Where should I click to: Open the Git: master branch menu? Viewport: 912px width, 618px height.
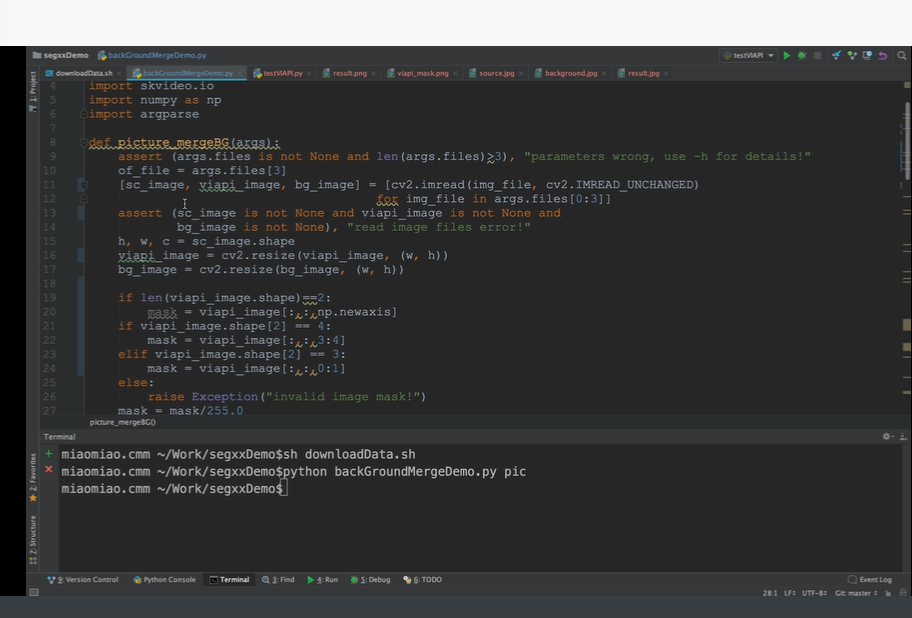[x=856, y=593]
